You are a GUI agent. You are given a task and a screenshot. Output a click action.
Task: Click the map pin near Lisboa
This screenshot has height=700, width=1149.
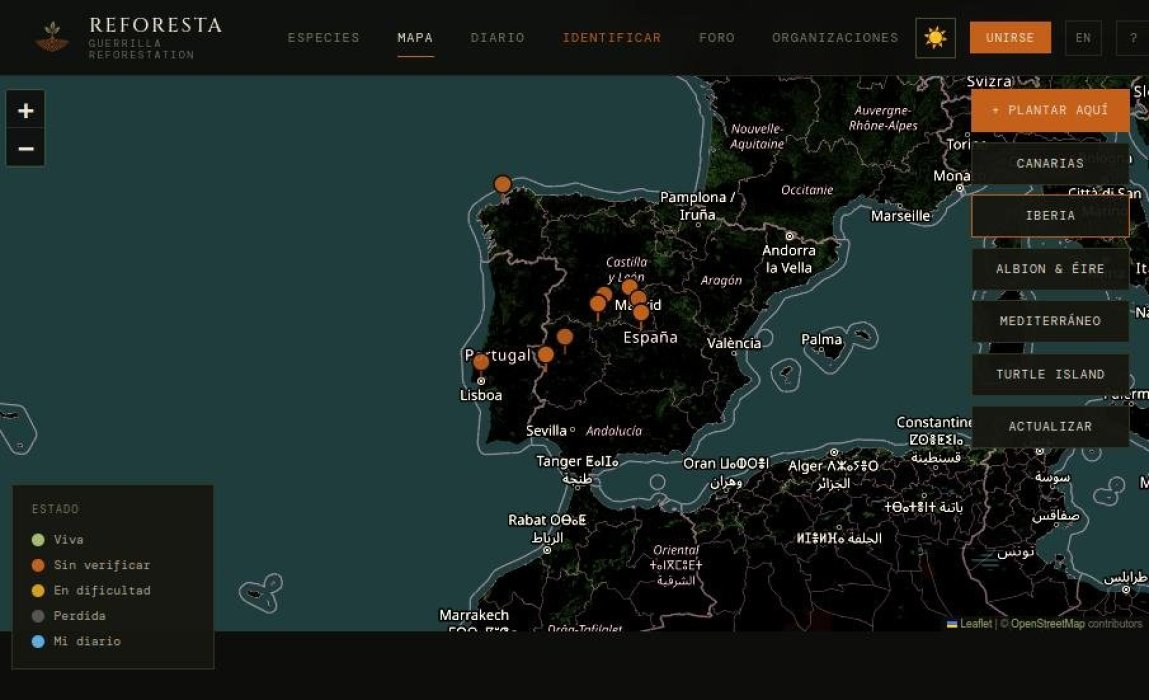click(481, 362)
